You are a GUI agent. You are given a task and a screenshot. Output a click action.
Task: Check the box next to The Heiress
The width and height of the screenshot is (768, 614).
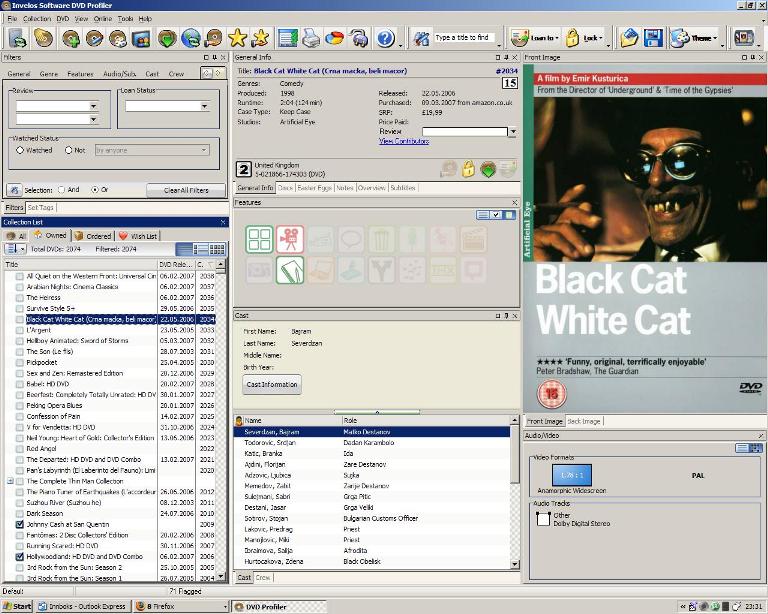click(x=20, y=298)
